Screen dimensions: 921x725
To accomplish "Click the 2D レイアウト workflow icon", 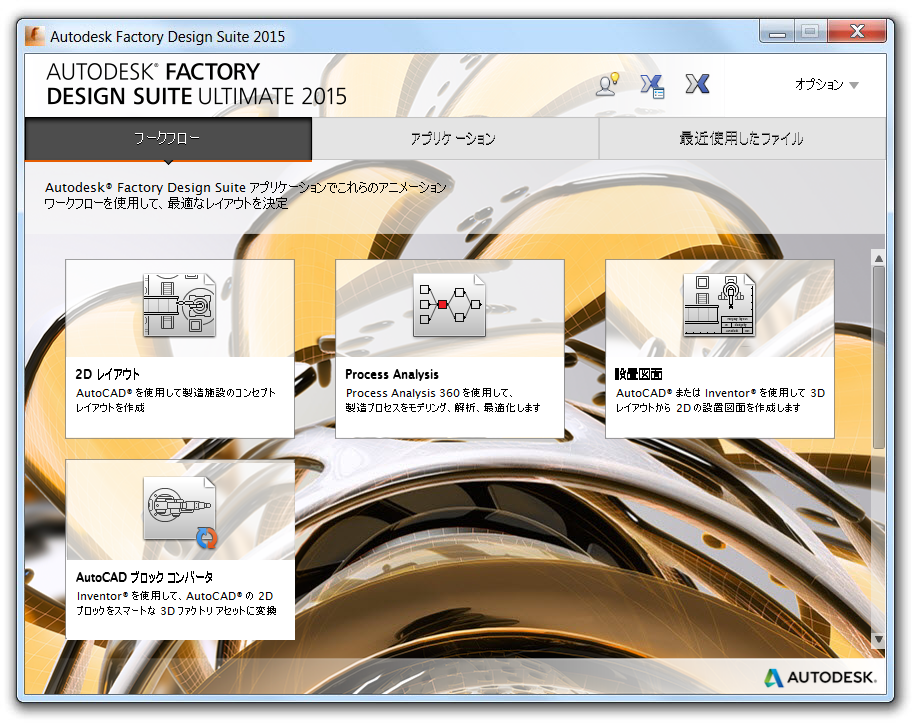I will tap(180, 305).
